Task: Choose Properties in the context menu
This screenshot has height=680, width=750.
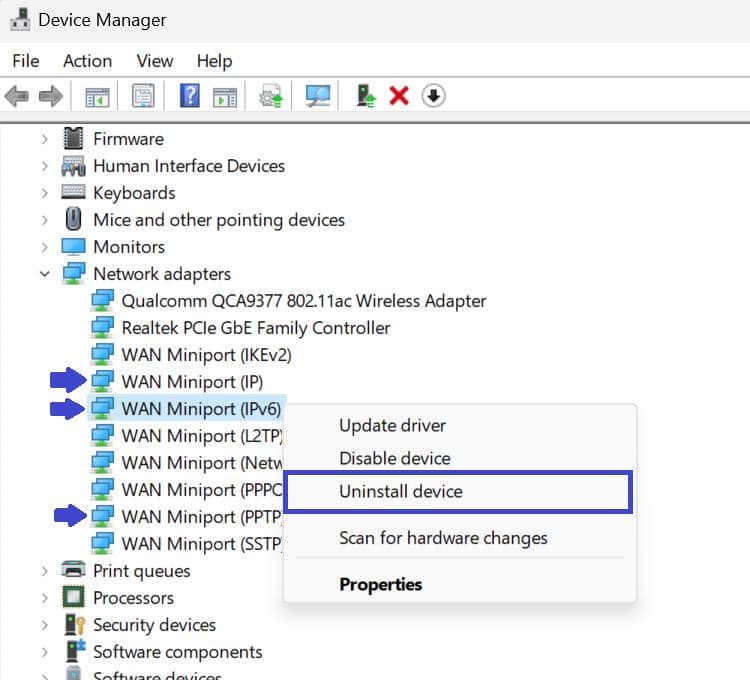Action: (380, 584)
